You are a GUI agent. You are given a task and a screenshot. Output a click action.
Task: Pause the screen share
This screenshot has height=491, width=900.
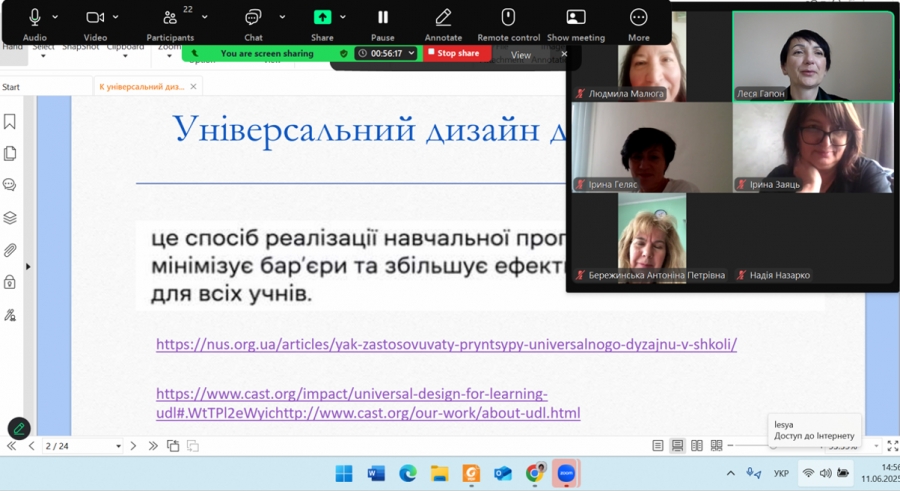click(382, 18)
